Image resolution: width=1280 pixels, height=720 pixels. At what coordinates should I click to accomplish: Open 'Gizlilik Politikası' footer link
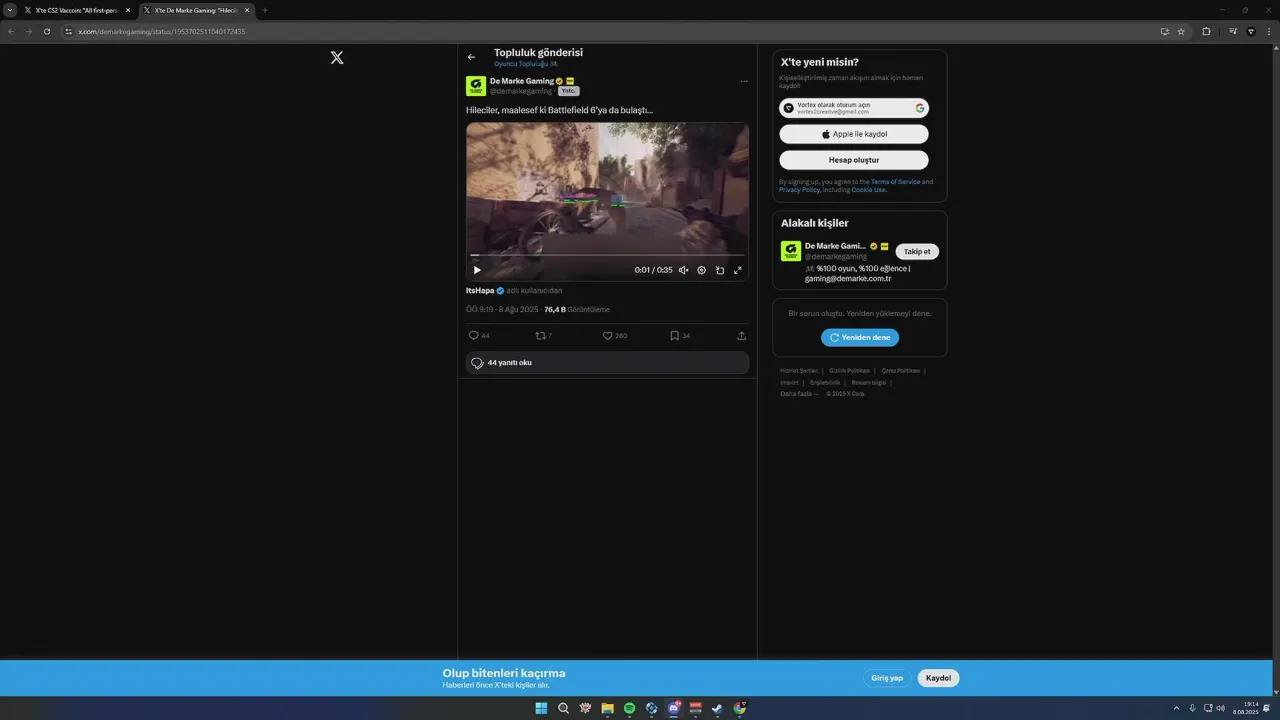tap(850, 371)
